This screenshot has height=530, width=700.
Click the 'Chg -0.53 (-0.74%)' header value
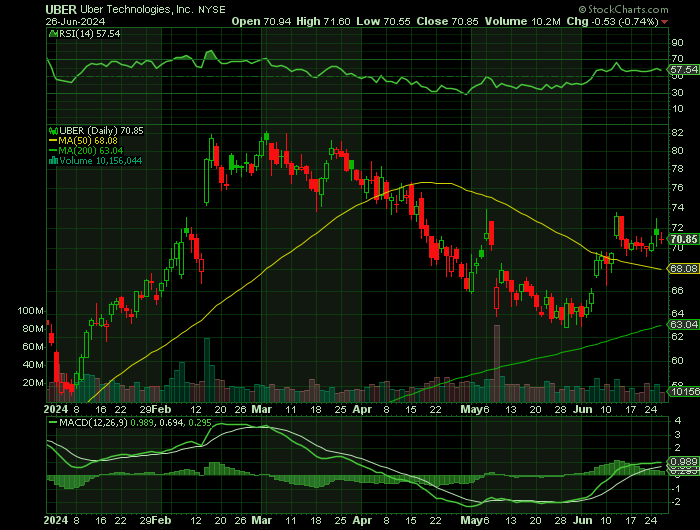click(612, 21)
